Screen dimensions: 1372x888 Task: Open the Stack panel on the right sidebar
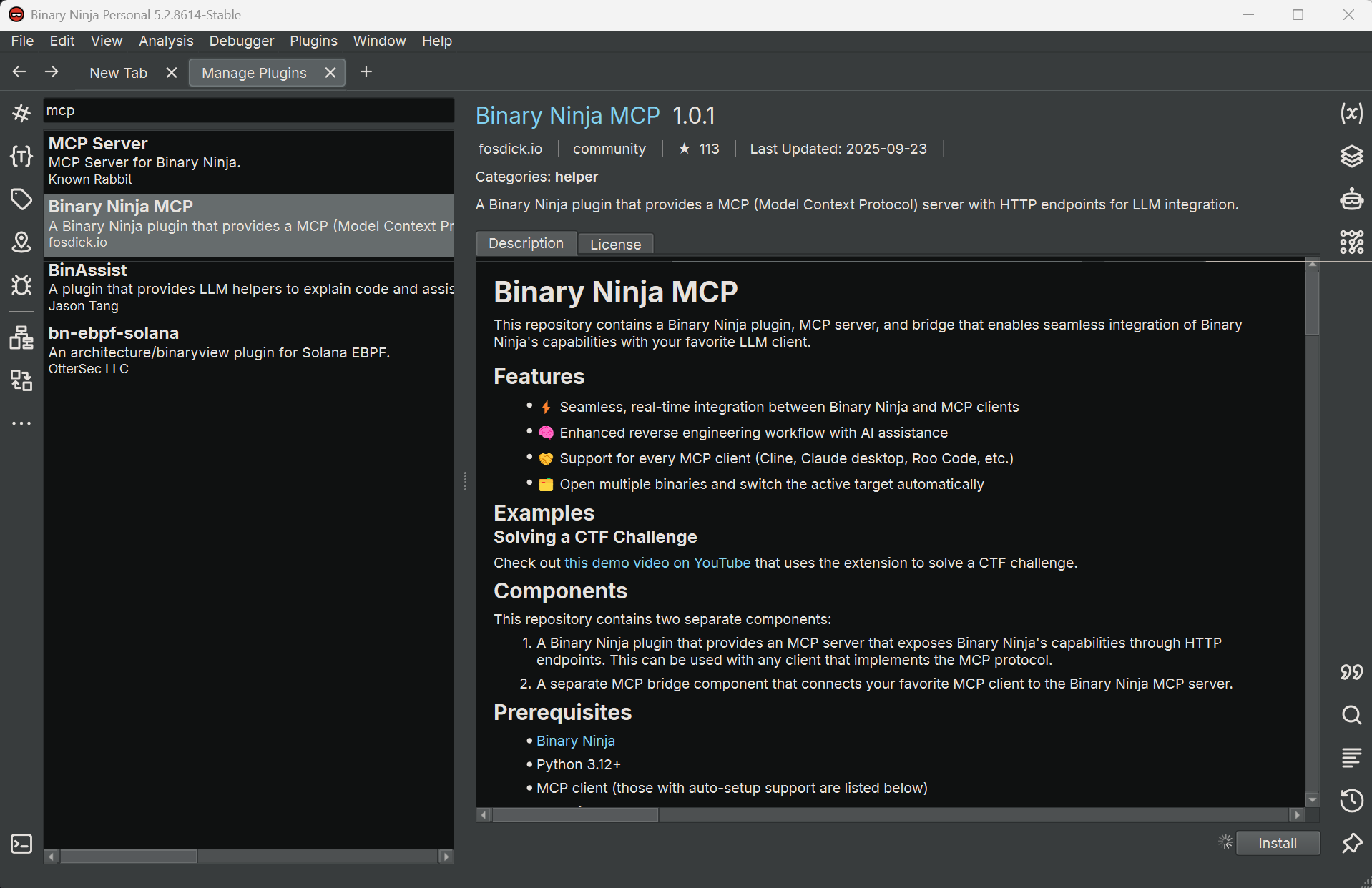tap(1352, 157)
